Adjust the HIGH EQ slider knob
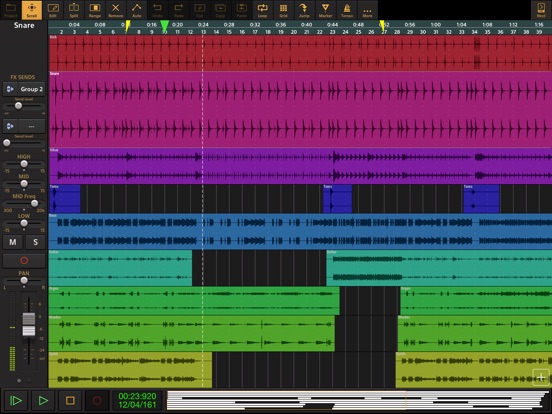 pos(24,164)
